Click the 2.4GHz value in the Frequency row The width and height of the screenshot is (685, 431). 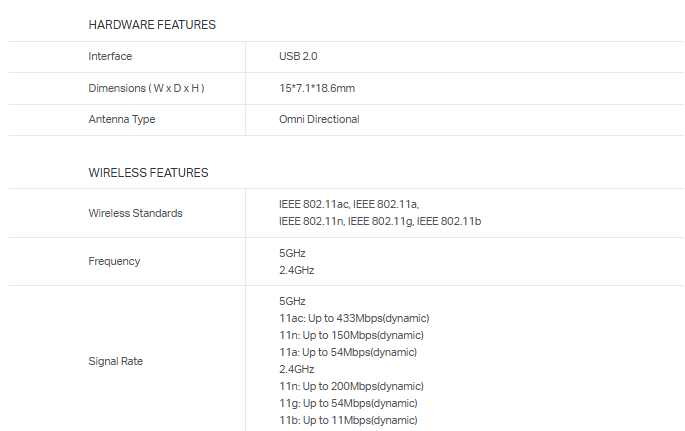tap(297, 270)
